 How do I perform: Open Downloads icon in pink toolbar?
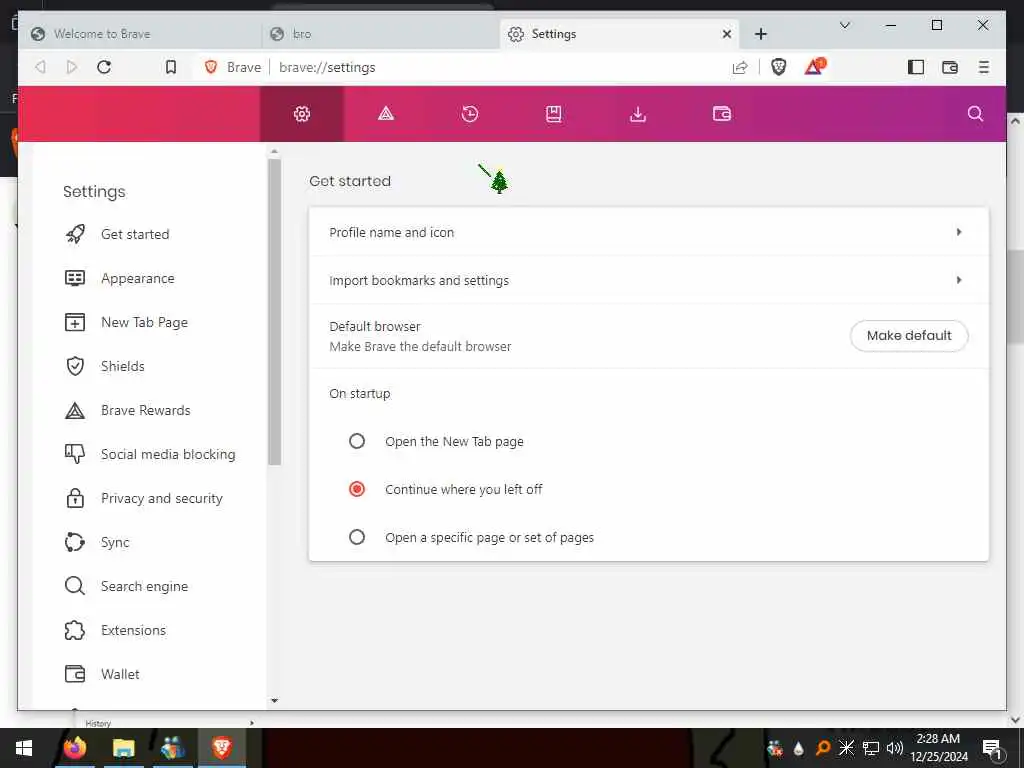click(637, 115)
